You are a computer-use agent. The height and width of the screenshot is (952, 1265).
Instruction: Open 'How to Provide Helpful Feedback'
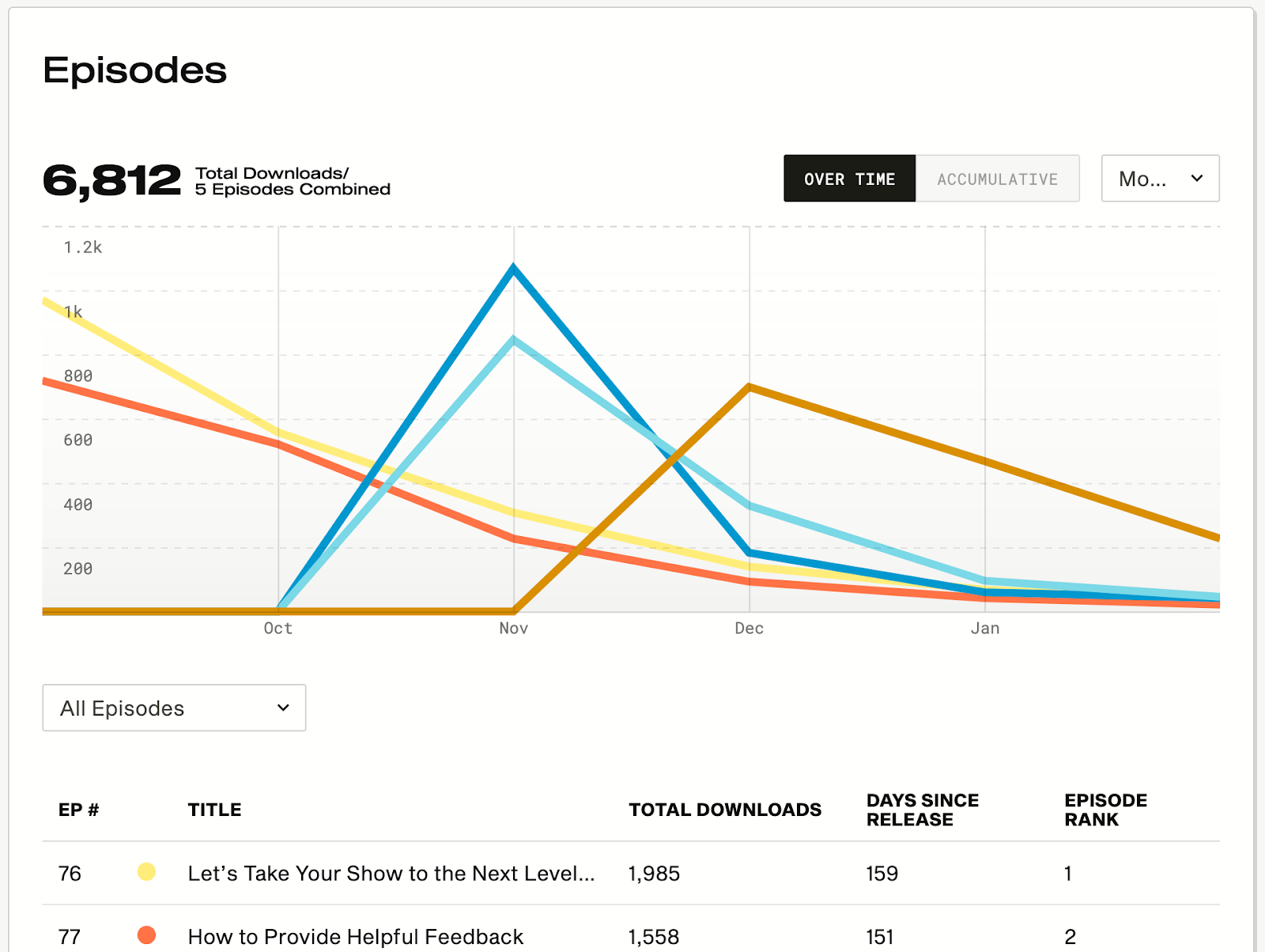pyautogui.click(x=354, y=935)
